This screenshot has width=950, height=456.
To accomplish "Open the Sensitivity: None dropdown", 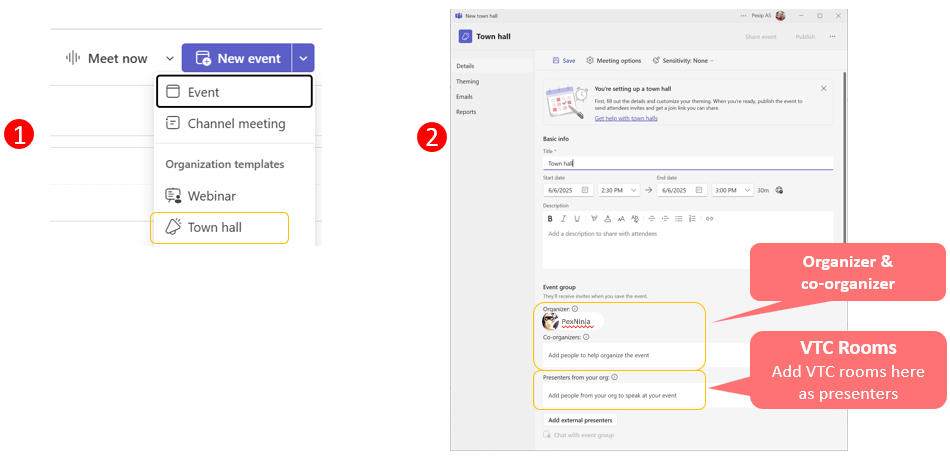I will click(682, 60).
